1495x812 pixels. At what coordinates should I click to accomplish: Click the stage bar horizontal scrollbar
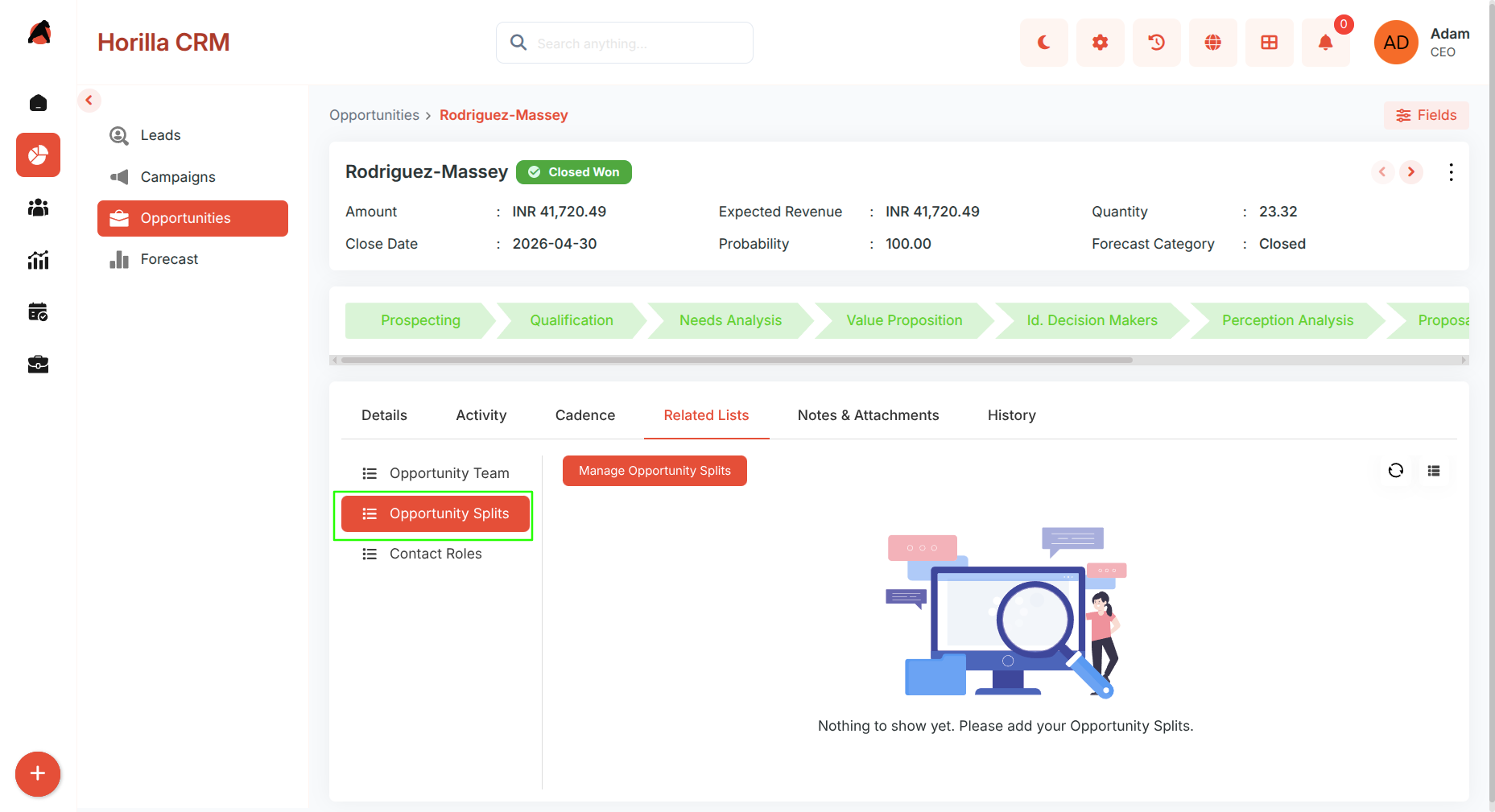(737, 361)
